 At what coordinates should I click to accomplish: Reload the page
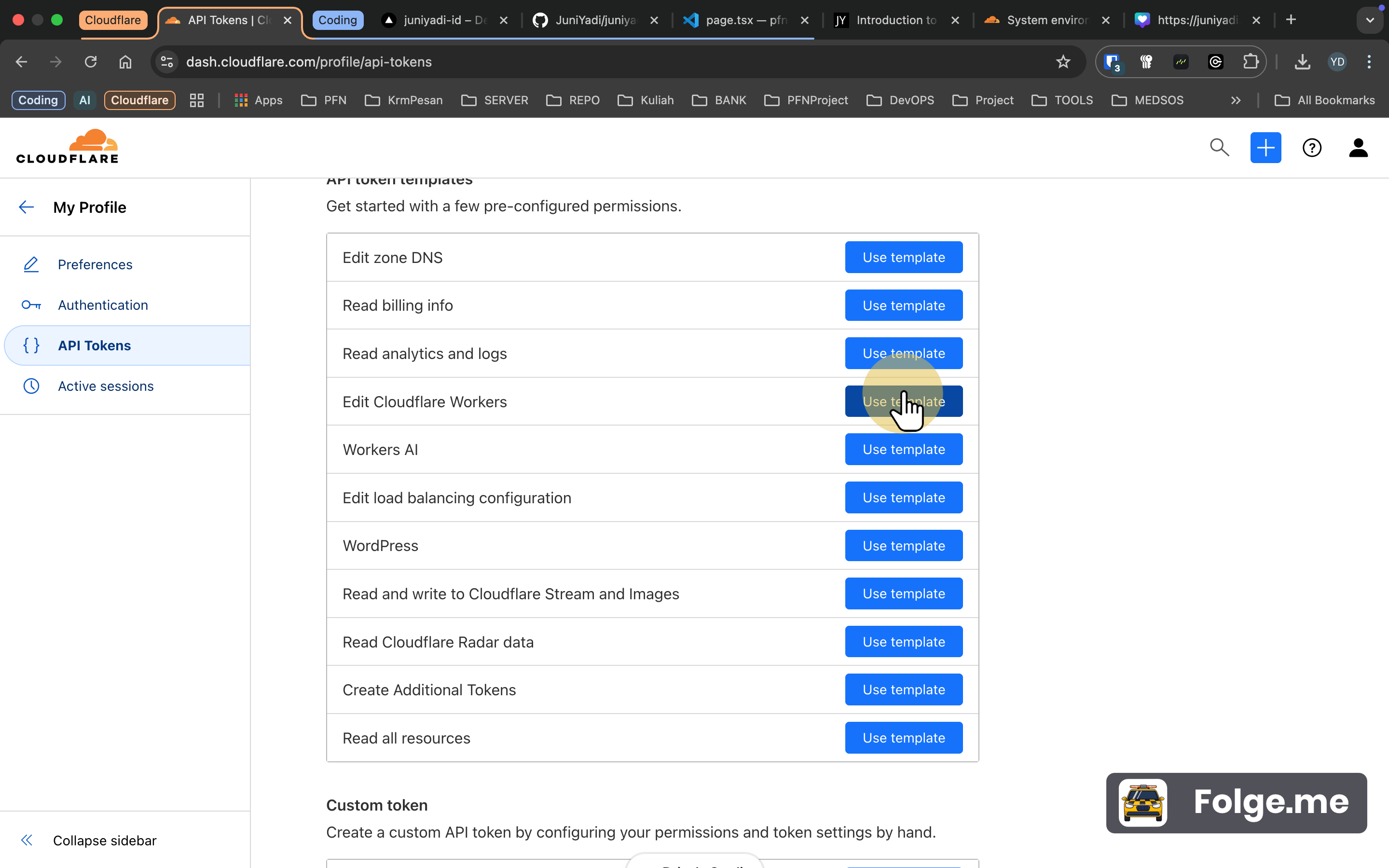91,62
